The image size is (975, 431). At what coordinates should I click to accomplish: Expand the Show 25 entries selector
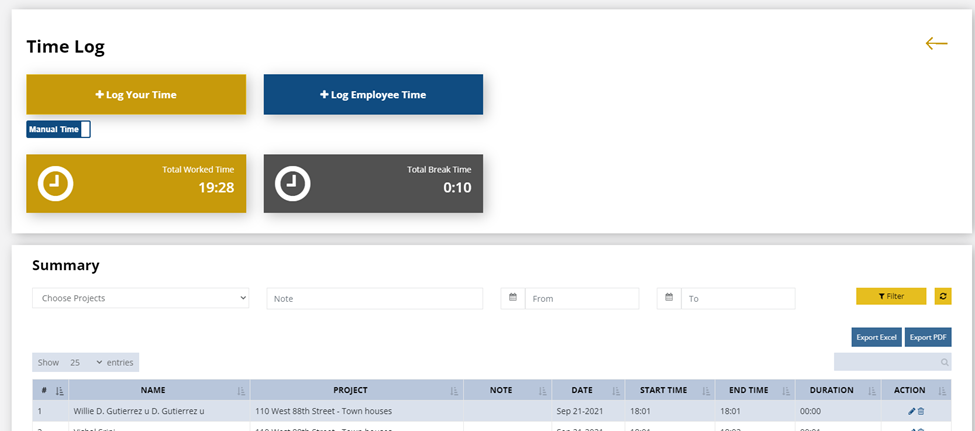(85, 362)
